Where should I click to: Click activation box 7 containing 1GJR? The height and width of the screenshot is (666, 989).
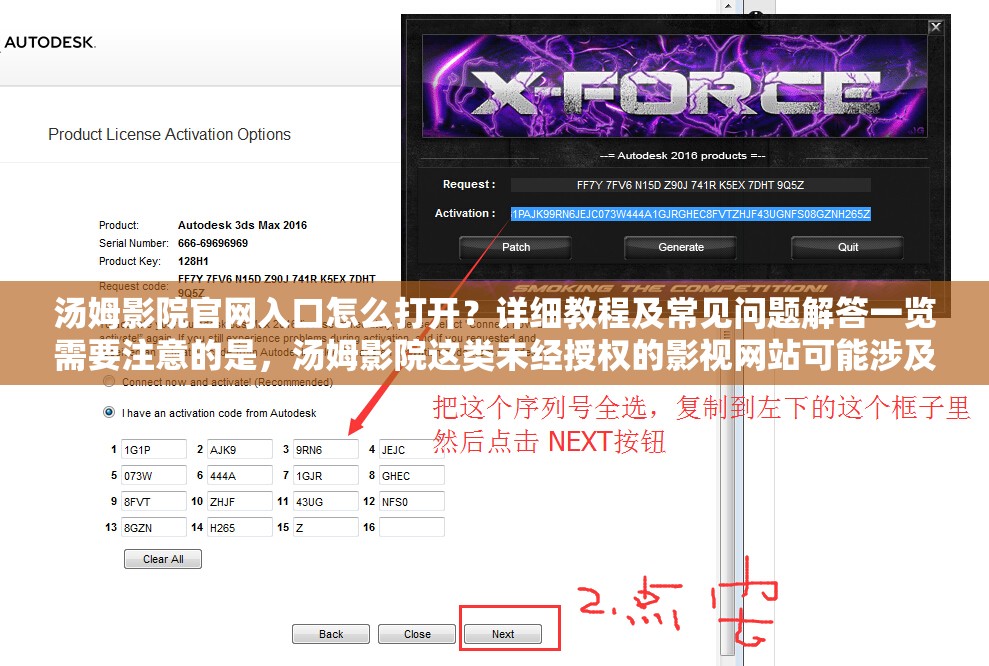[x=325, y=475]
